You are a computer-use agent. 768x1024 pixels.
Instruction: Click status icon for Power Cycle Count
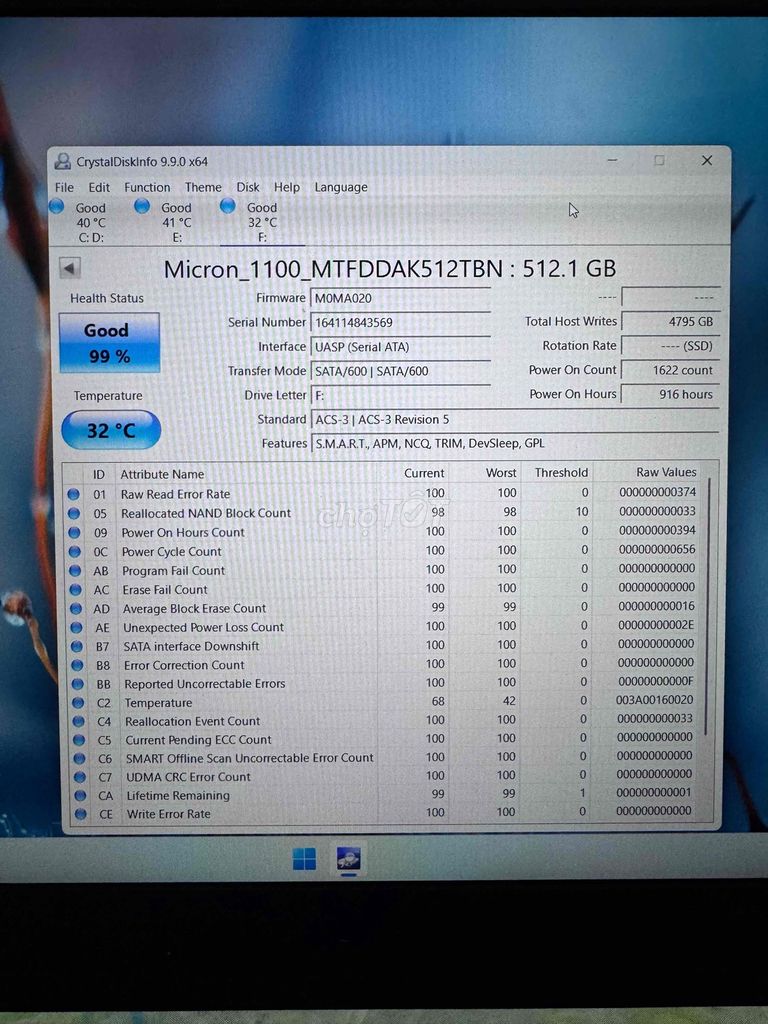click(x=74, y=551)
